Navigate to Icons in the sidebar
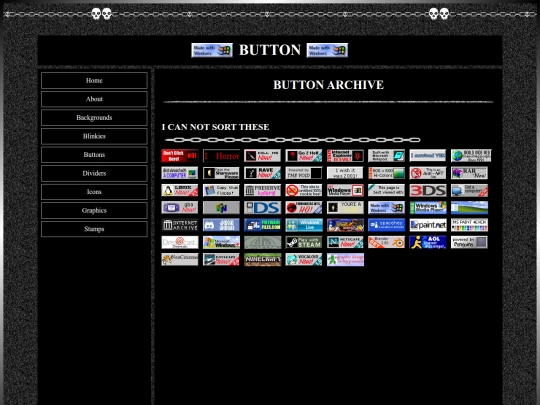 (94, 192)
